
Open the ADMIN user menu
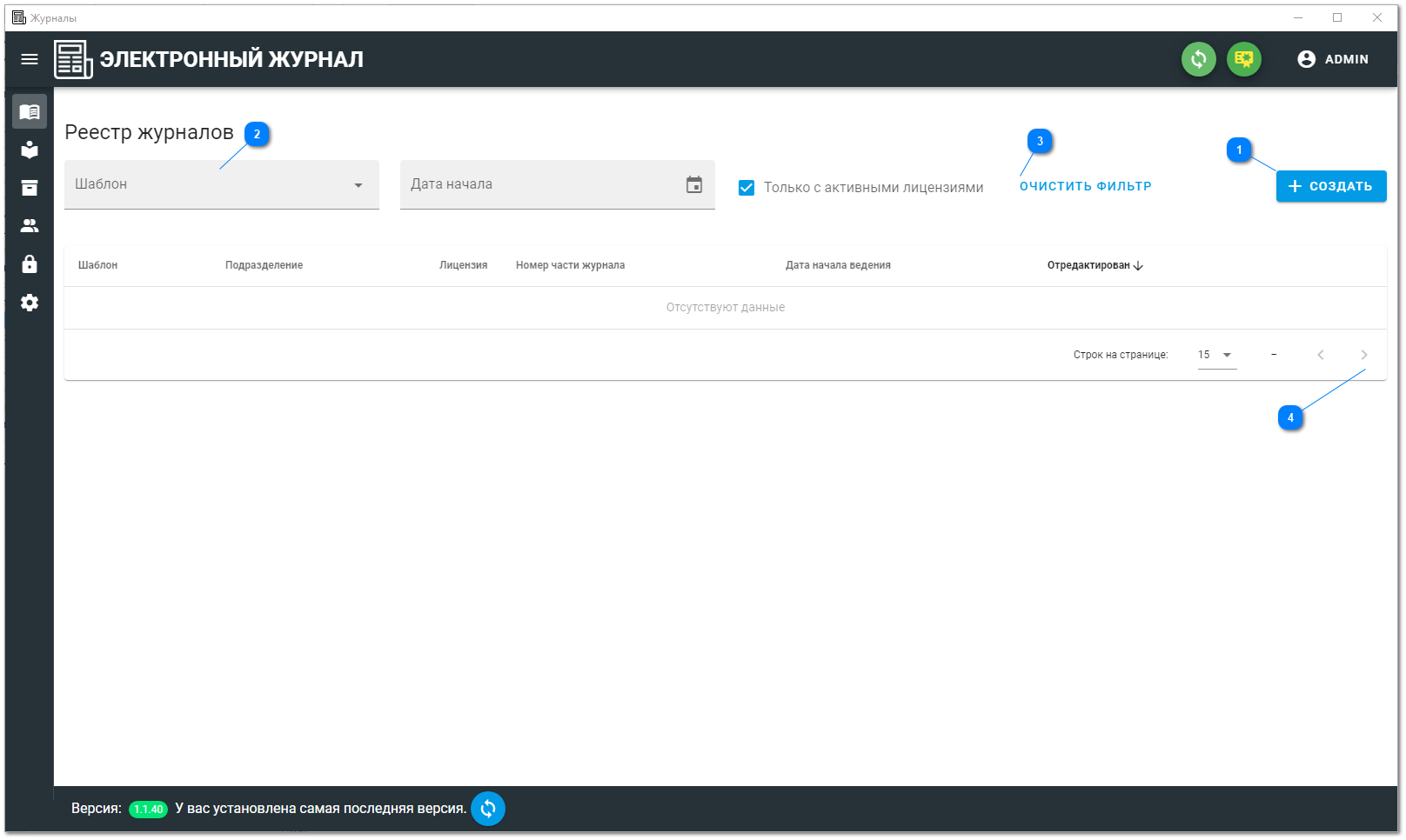(1333, 59)
